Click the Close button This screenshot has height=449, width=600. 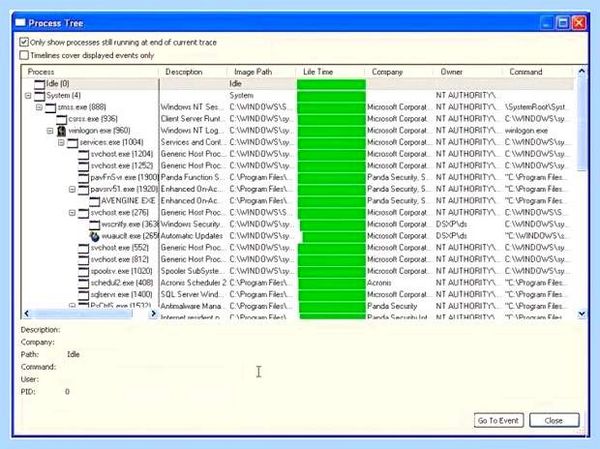click(x=554, y=421)
